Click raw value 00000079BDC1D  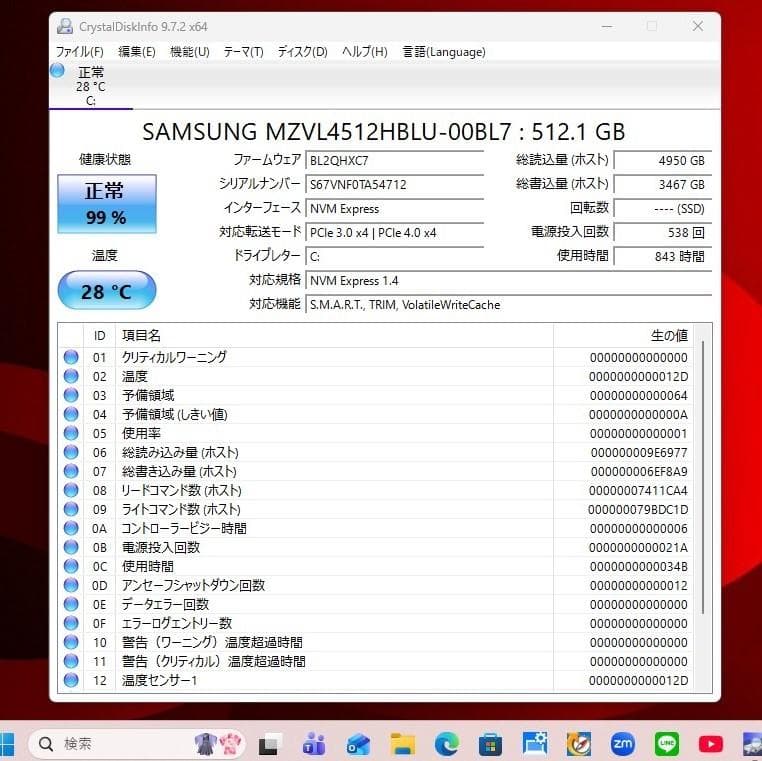(638, 509)
